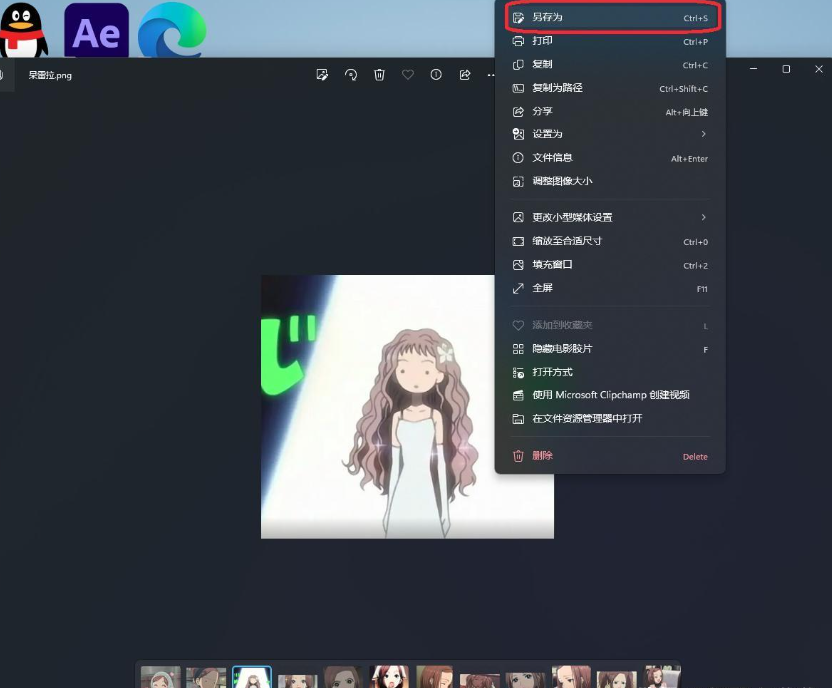Screen dimensions: 832x688
Task: Choose the red 删除 menu option
Action: pyautogui.click(x=610, y=456)
